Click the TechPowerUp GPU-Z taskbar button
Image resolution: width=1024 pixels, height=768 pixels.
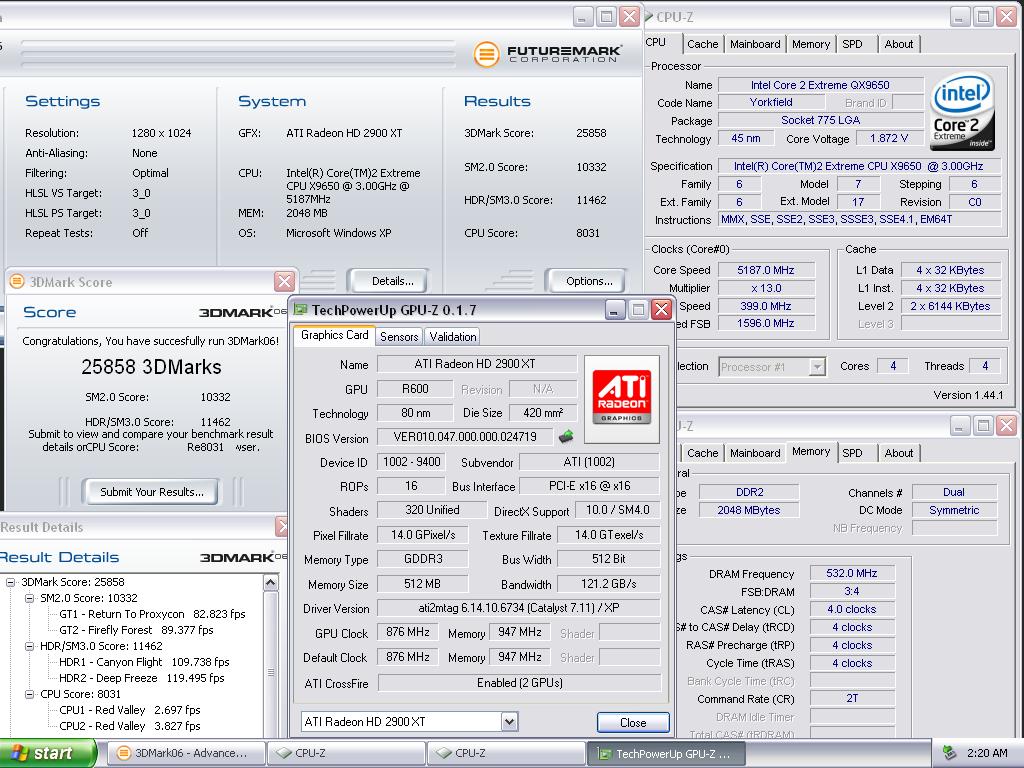(x=665, y=753)
